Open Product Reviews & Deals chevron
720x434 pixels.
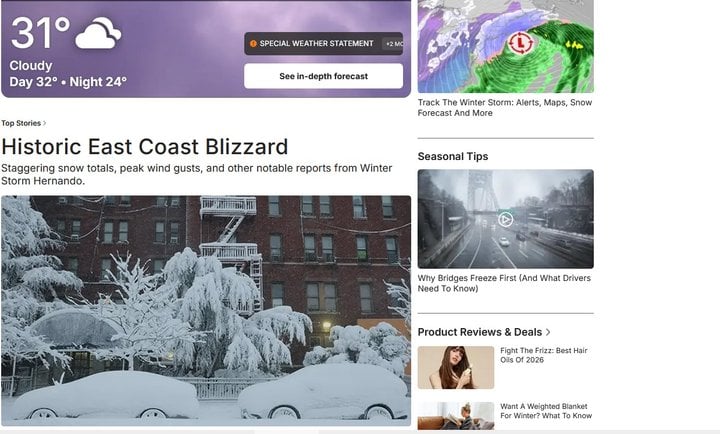point(548,332)
